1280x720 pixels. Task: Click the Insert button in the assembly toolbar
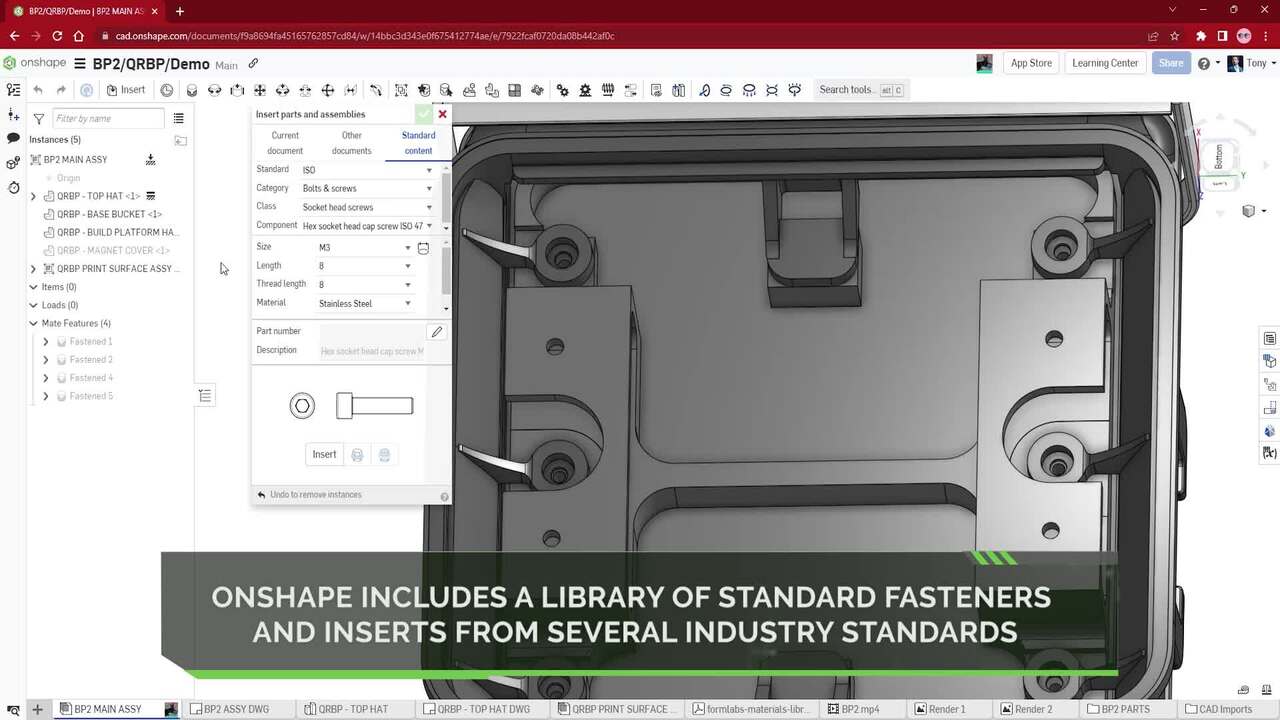click(126, 90)
